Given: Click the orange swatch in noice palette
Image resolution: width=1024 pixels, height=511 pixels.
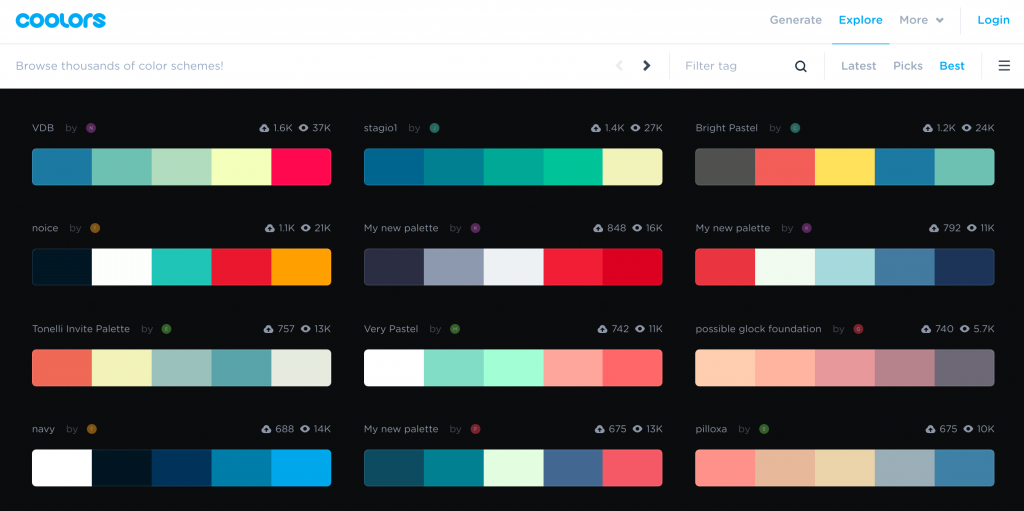Looking at the screenshot, I should (x=301, y=267).
